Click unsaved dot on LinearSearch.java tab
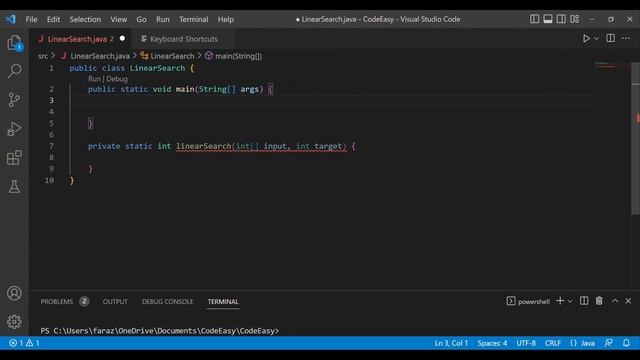Screen dimensions: 640x360 (x=122, y=38)
